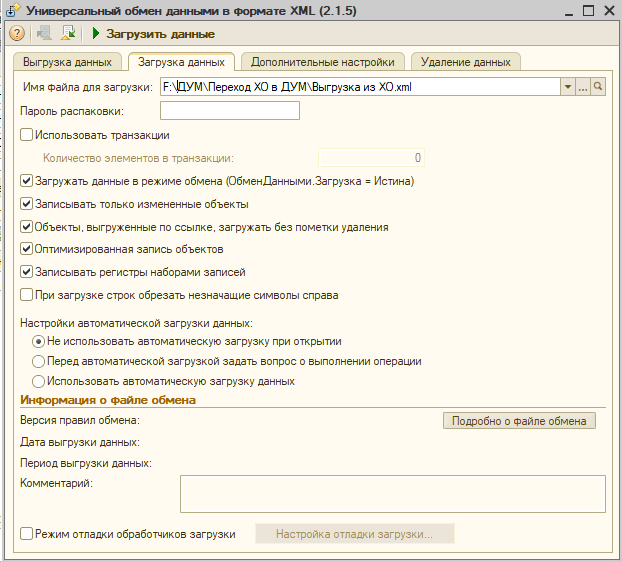Maximize the window

coord(589,11)
